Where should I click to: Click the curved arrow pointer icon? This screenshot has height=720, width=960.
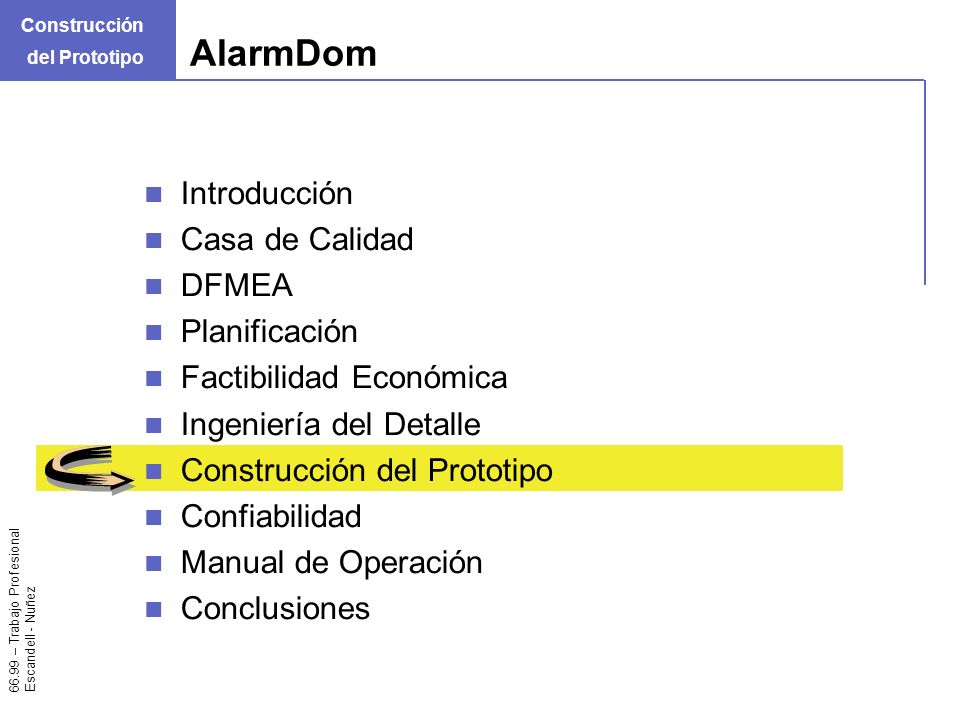[x=89, y=470]
